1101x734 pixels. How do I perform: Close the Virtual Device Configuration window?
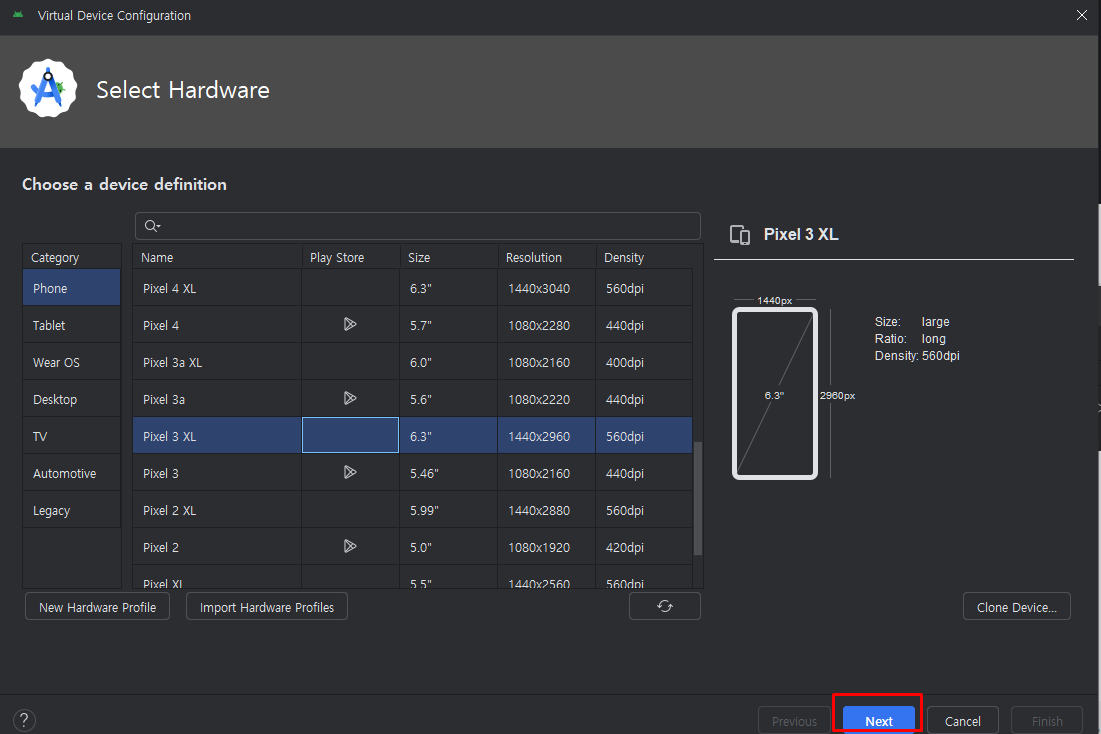tap(1081, 15)
